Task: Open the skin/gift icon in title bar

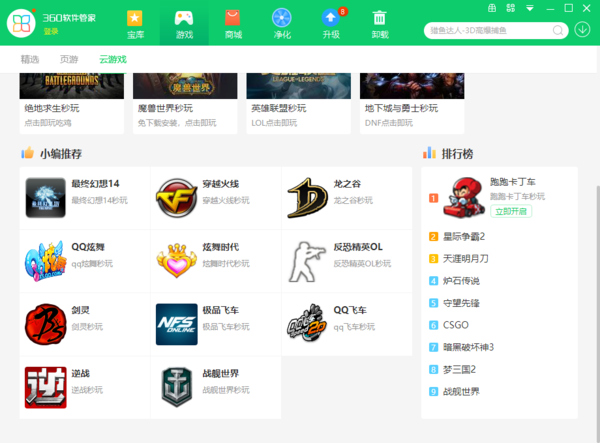Action: tap(492, 8)
